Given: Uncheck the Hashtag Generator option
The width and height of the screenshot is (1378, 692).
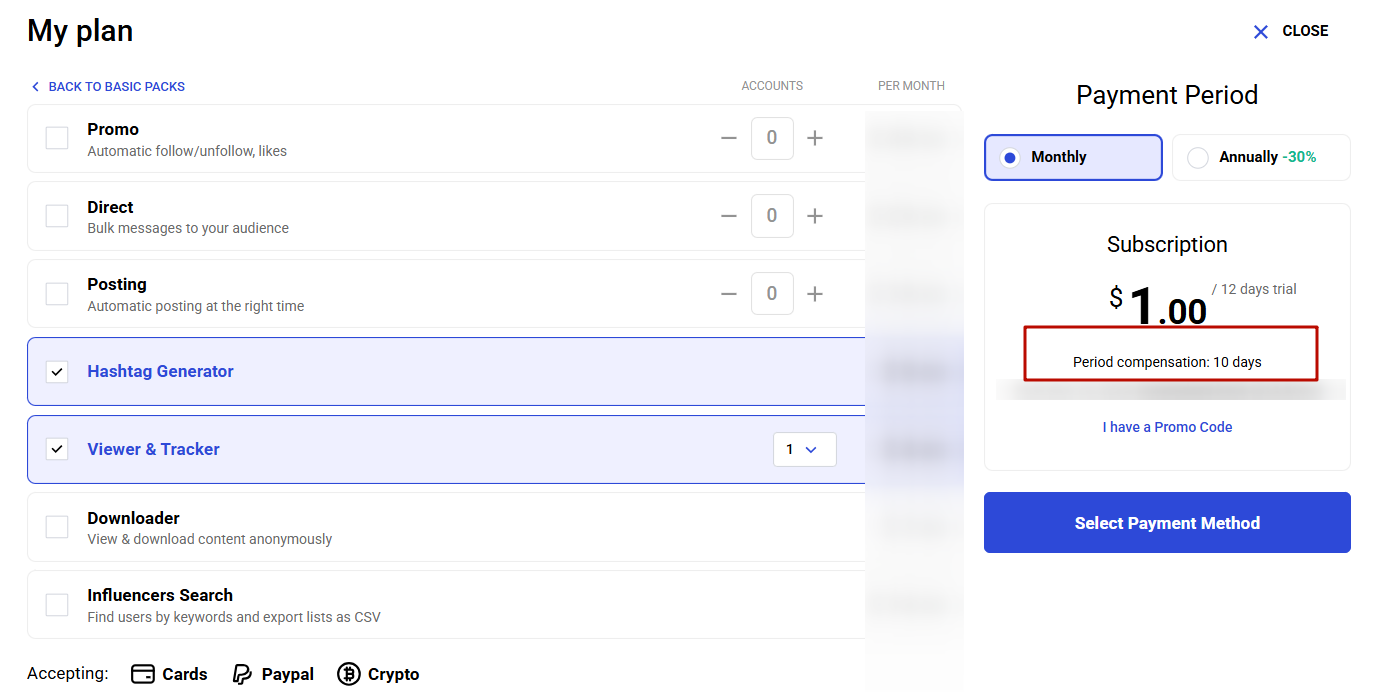Looking at the screenshot, I should pyautogui.click(x=56, y=371).
